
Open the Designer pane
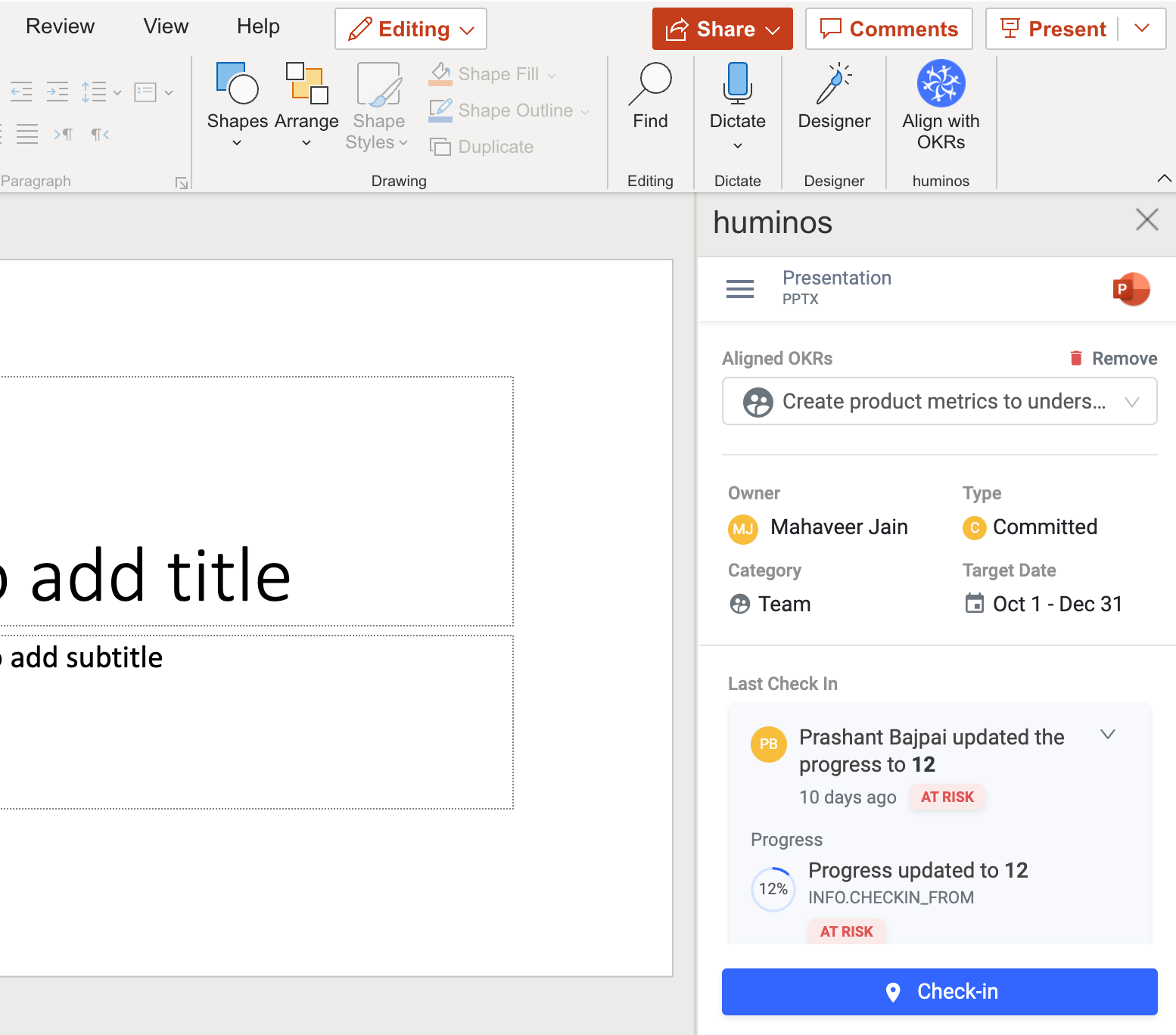coord(834,97)
